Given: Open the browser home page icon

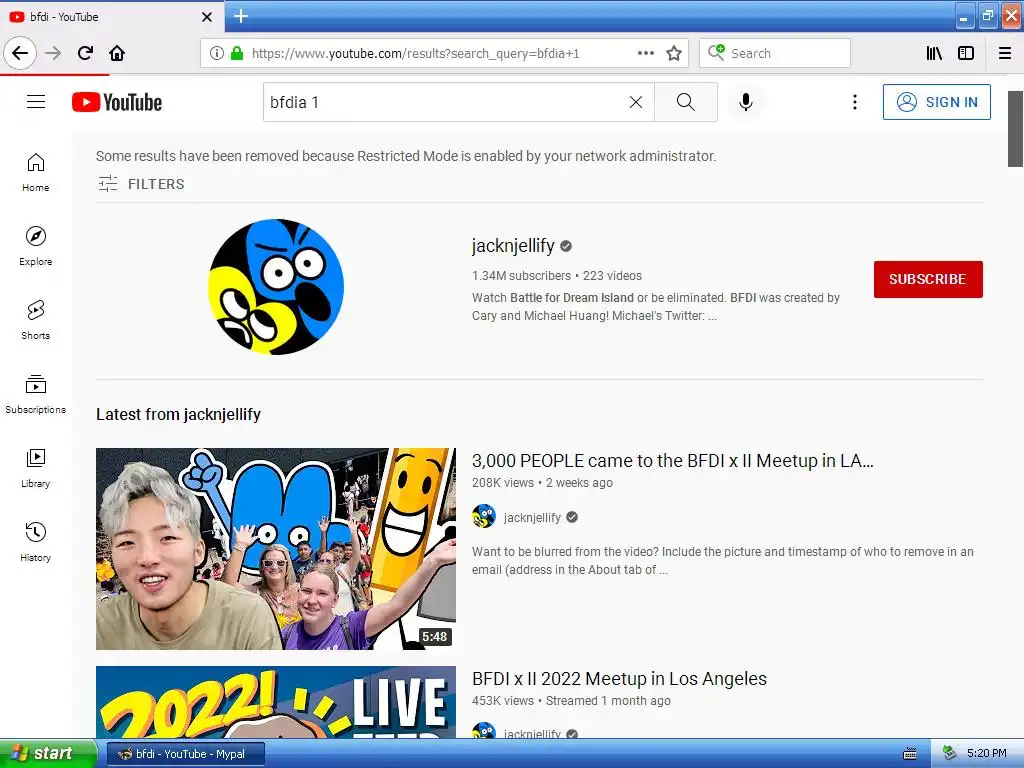Looking at the screenshot, I should pyautogui.click(x=117, y=53).
